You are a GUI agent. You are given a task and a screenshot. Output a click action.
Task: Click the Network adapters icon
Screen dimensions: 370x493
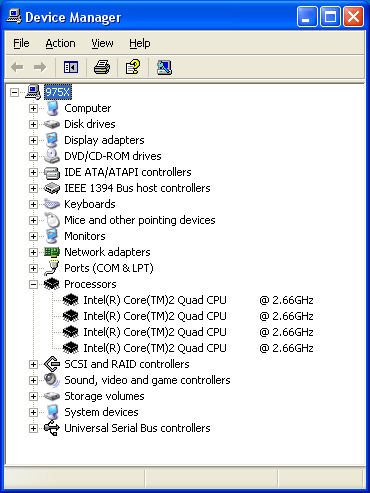pos(52,252)
